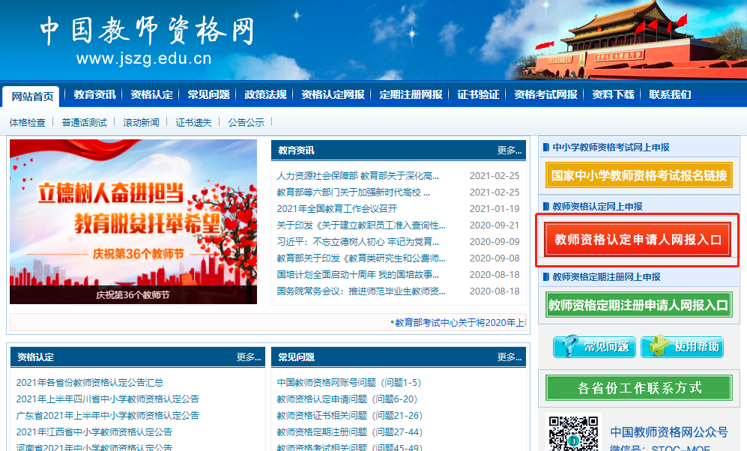This screenshot has height=451, width=747.
Task: Click the 各省份工作联系方式 button
Action: point(639,388)
